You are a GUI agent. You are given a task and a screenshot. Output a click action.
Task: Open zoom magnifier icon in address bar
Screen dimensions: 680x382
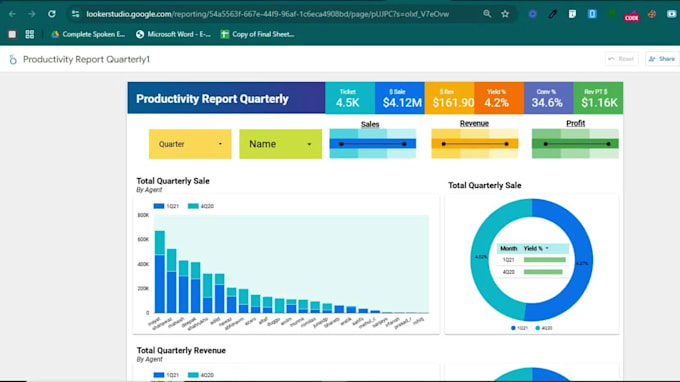pos(487,14)
